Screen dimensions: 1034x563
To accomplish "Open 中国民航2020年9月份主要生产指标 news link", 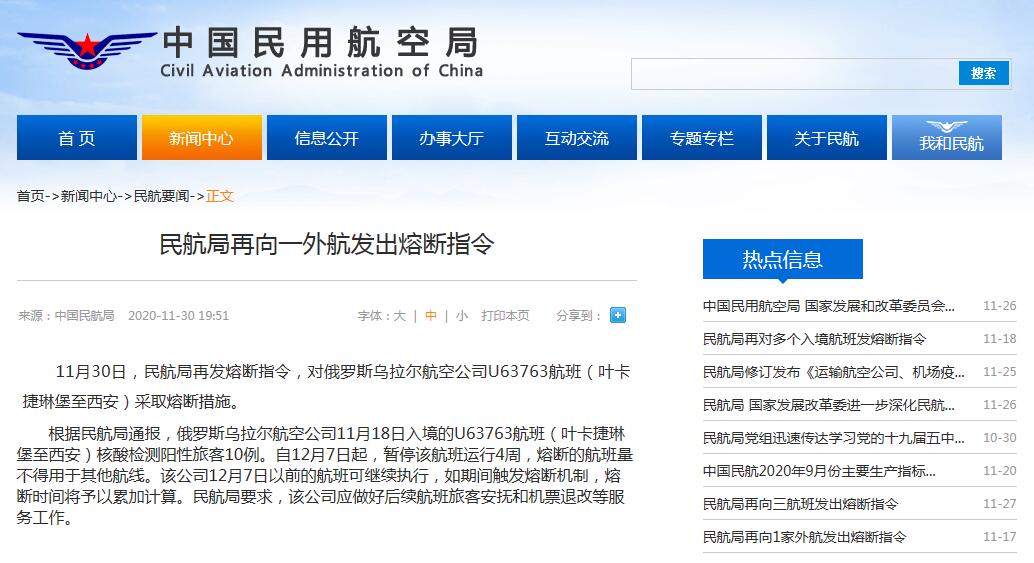I will 819,471.
